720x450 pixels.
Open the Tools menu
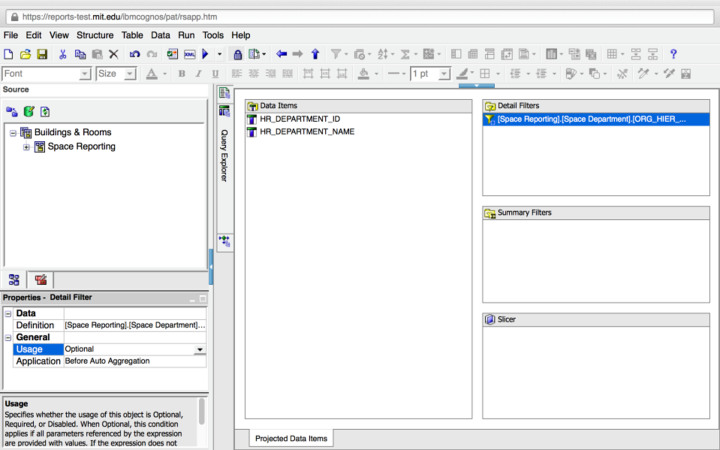212,35
